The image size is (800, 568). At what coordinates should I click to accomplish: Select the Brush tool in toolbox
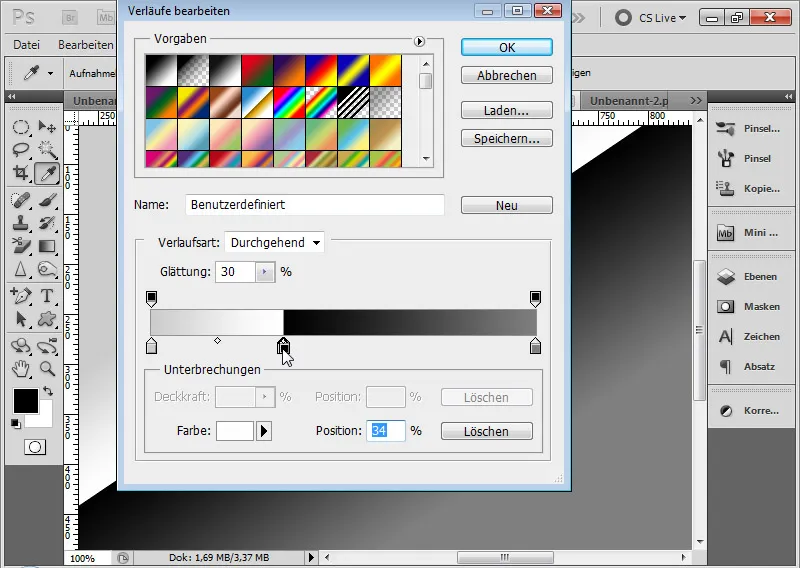pos(47,200)
